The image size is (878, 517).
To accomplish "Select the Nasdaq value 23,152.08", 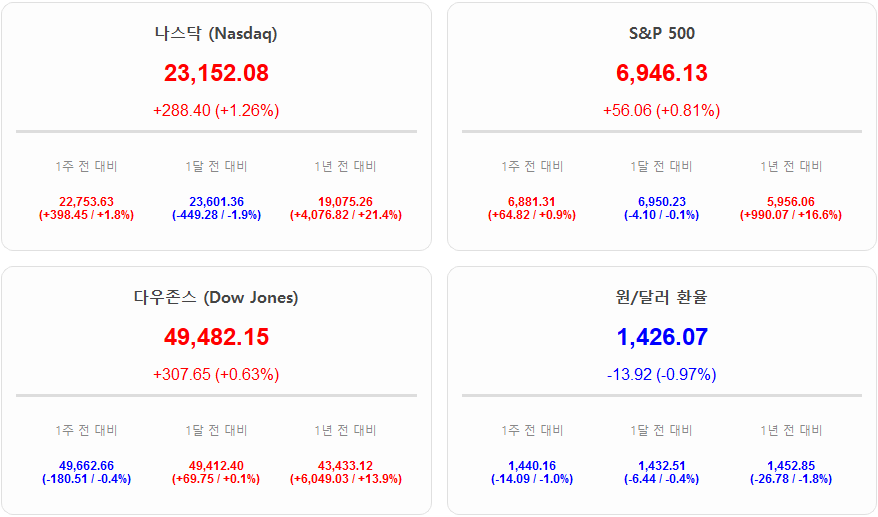I will tap(216, 73).
